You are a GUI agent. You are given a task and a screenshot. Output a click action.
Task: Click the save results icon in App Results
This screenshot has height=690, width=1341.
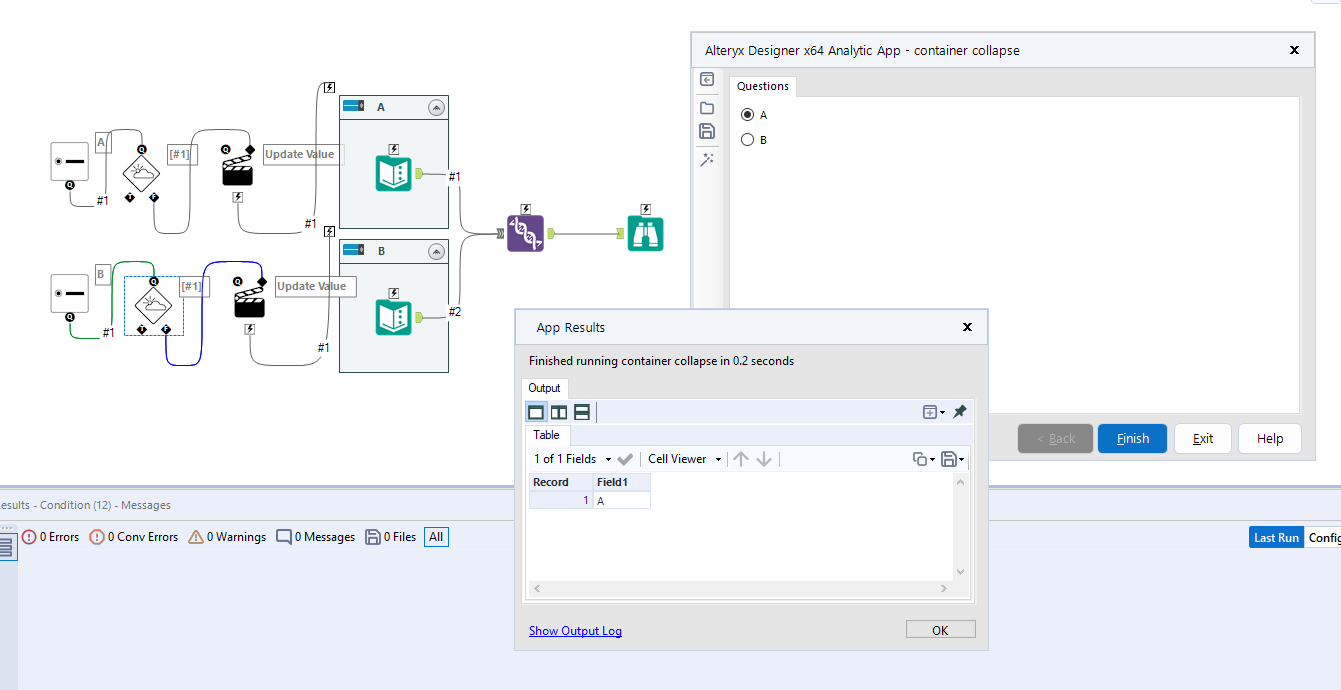948,458
